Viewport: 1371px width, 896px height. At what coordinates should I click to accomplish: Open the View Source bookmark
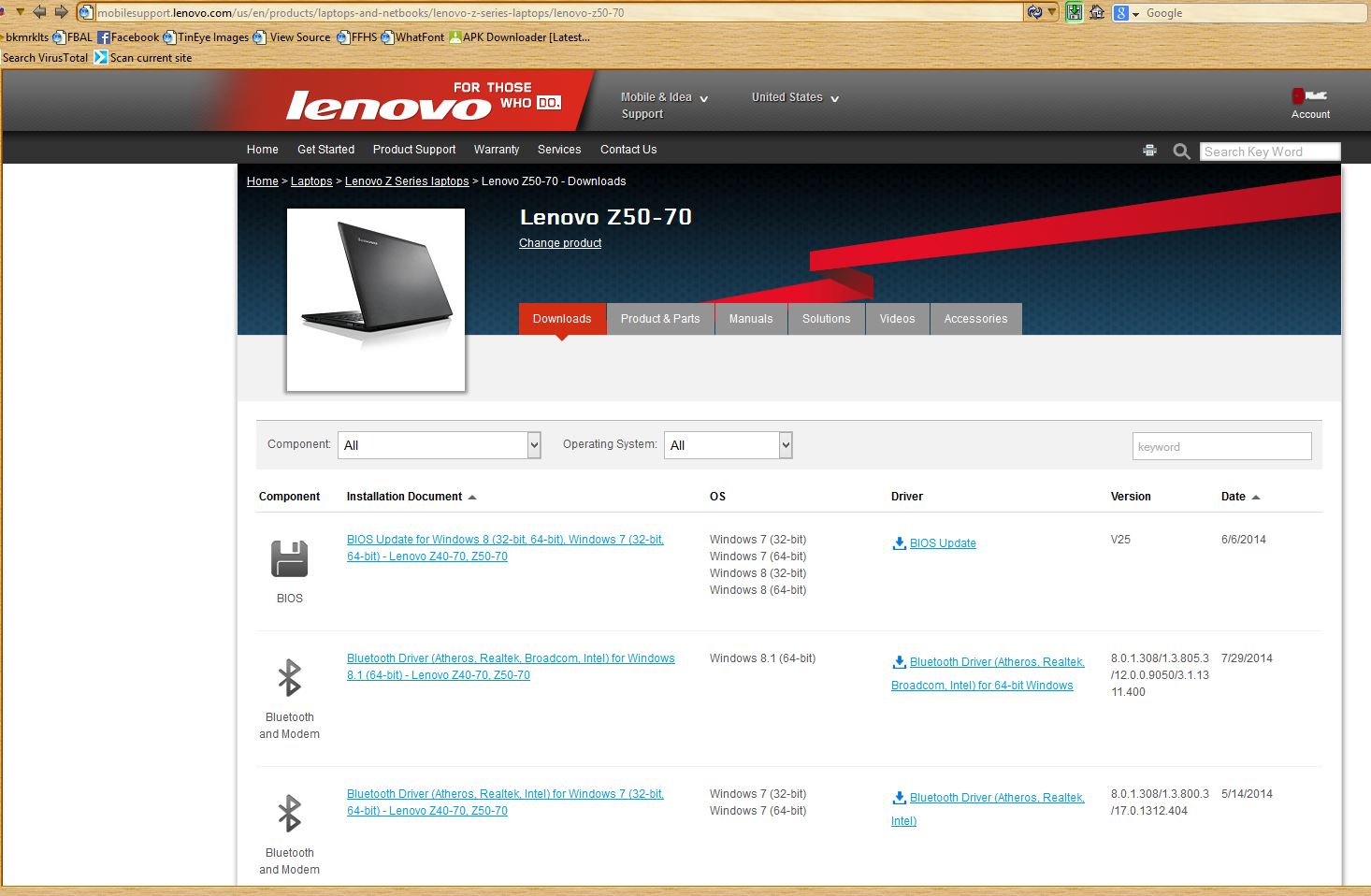click(x=293, y=37)
